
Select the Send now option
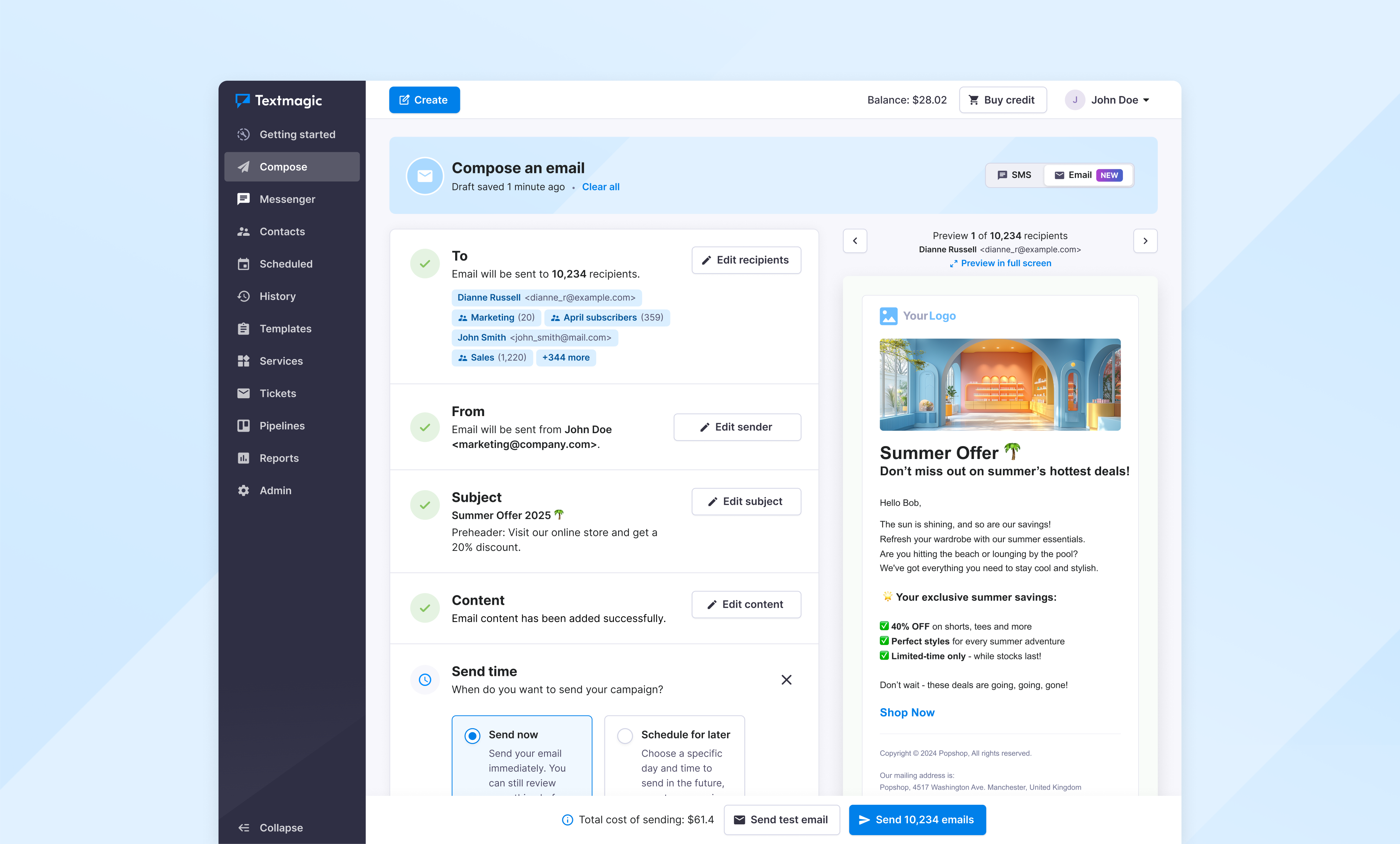pos(472,735)
